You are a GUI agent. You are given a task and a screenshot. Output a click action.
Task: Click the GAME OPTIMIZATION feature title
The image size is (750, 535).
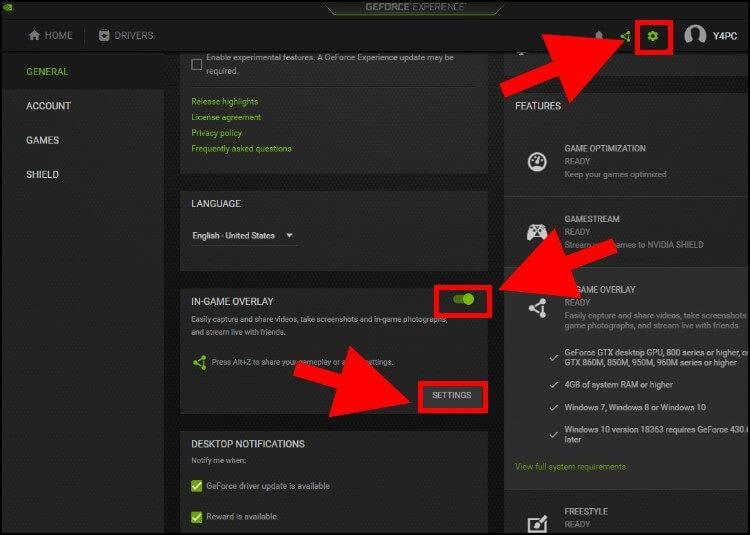pos(605,149)
